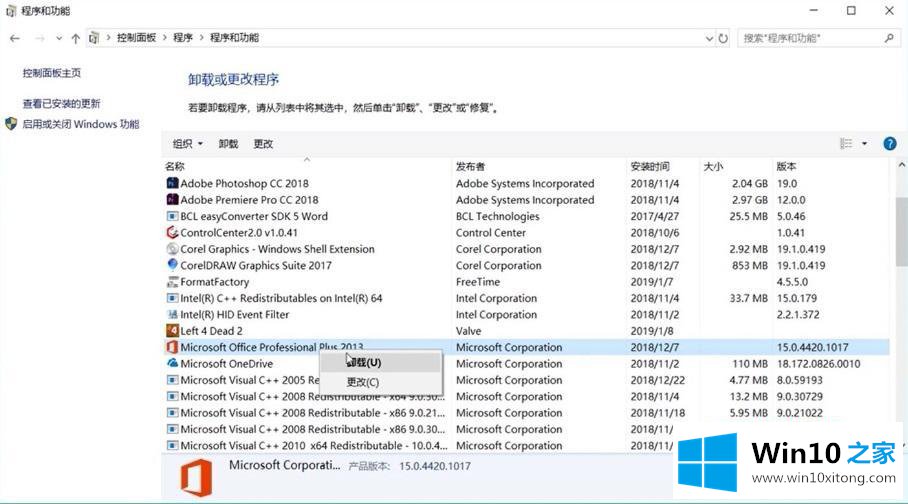This screenshot has width=908, height=504.
Task: Click the Microsoft OneDrive cloud icon
Action: click(x=172, y=363)
